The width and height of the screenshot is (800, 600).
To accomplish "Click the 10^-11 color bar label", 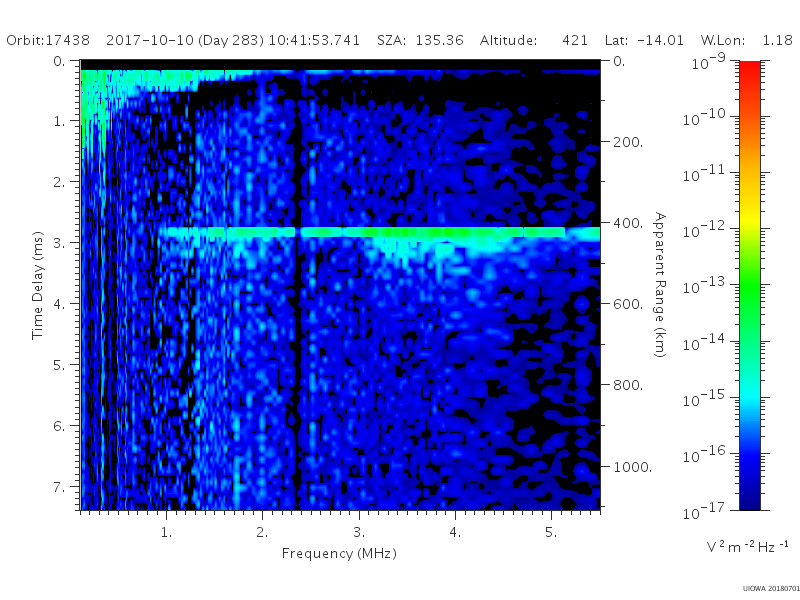I will 704,173.
